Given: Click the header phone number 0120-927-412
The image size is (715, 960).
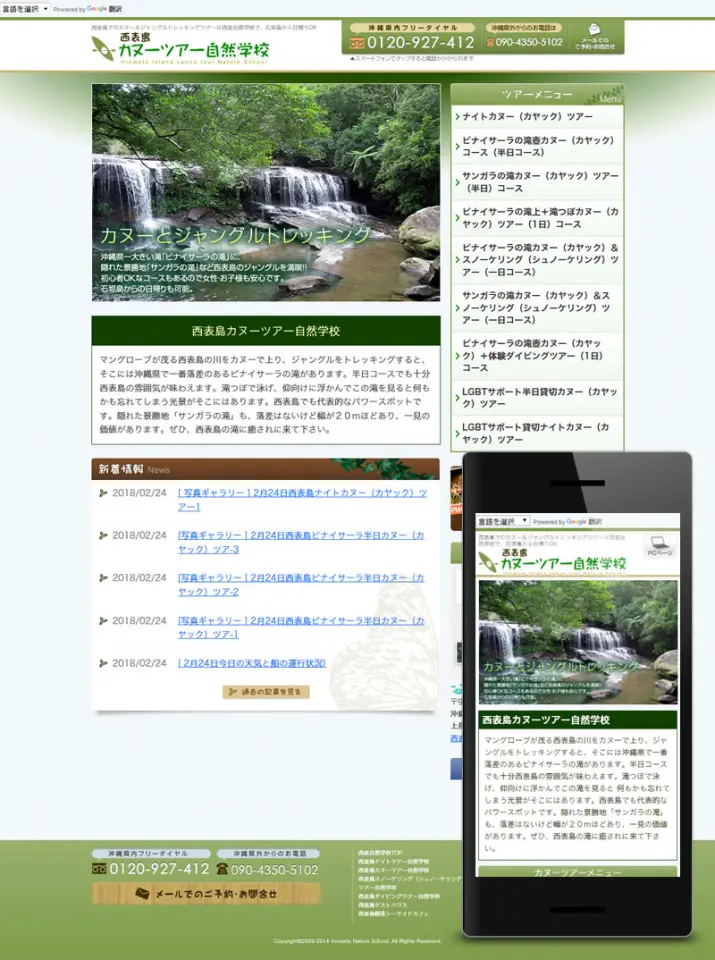Looking at the screenshot, I should 421,43.
